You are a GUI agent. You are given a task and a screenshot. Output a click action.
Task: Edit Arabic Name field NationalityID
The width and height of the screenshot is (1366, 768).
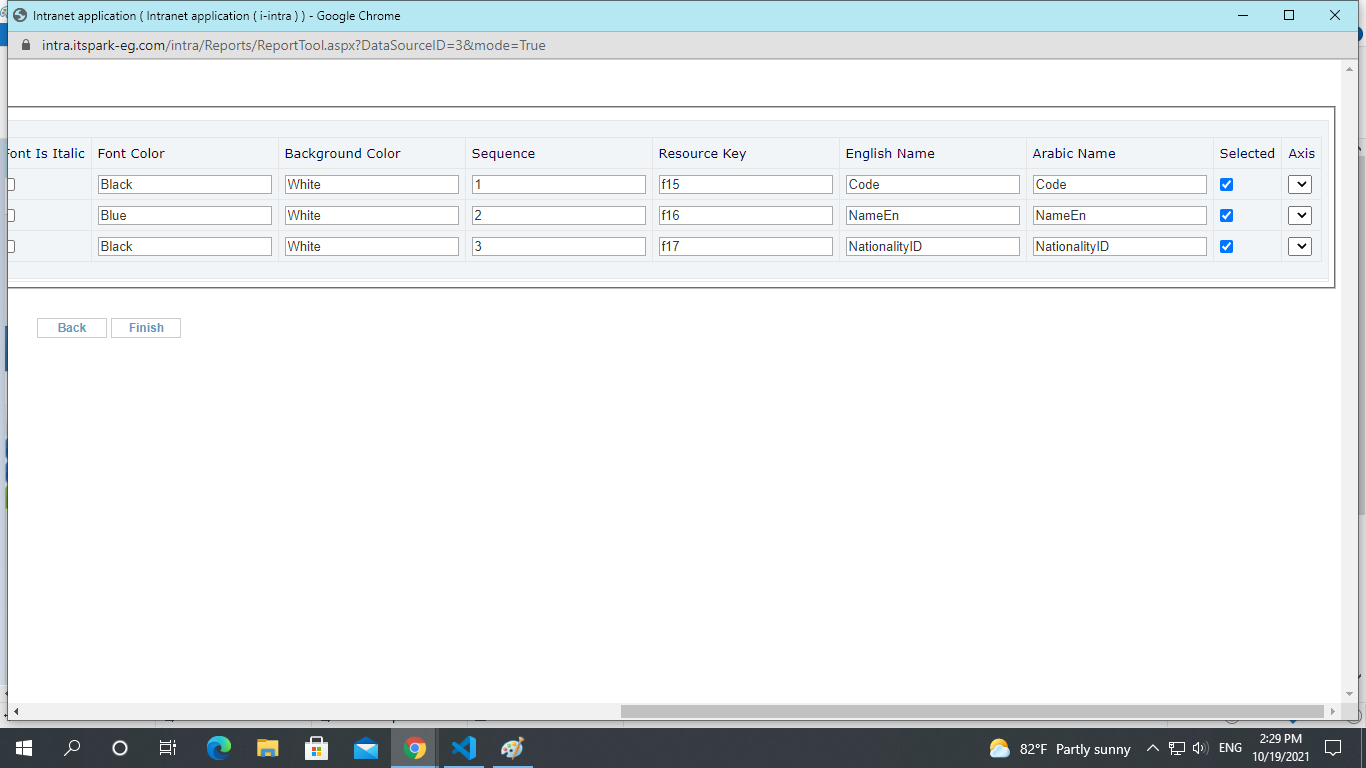[1120, 246]
